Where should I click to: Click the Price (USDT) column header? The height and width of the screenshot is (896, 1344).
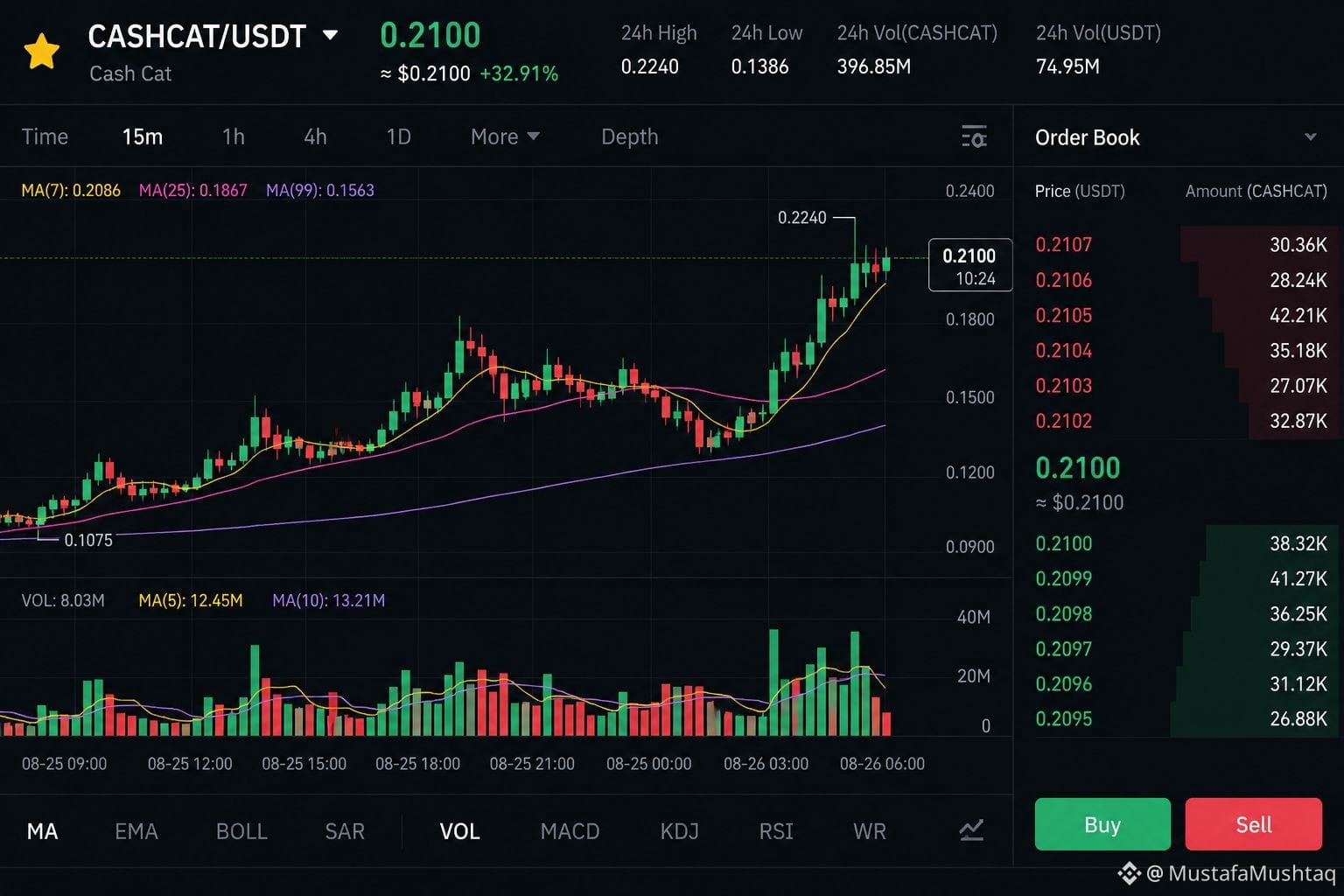click(1080, 191)
